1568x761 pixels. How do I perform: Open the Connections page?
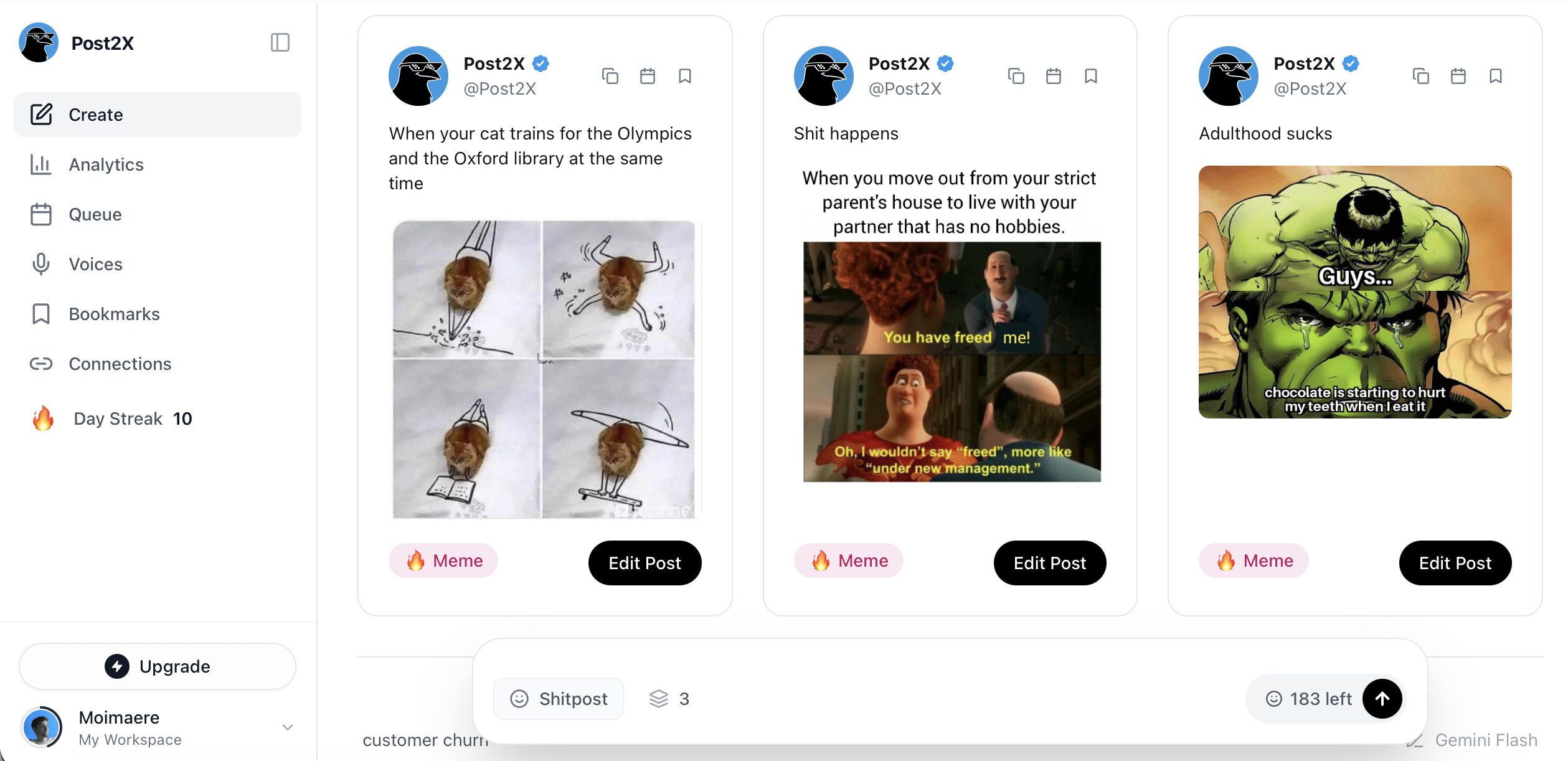(120, 364)
